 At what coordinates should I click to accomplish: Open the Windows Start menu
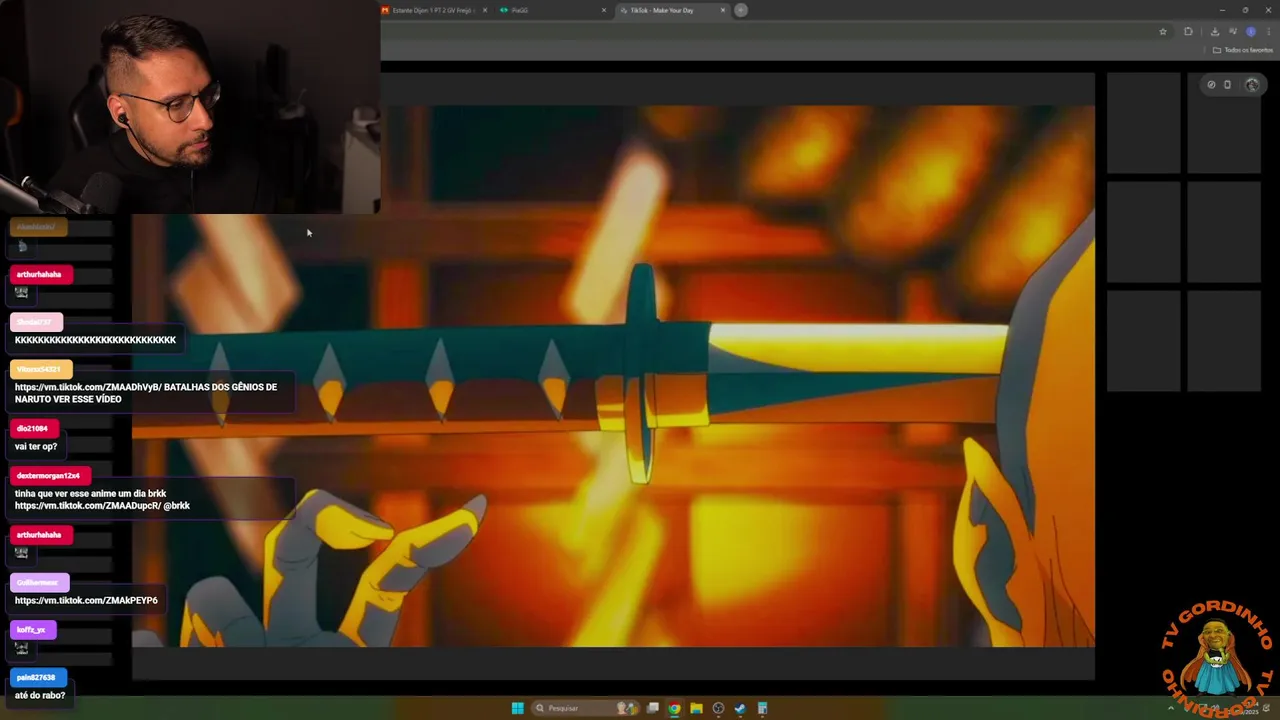517,708
